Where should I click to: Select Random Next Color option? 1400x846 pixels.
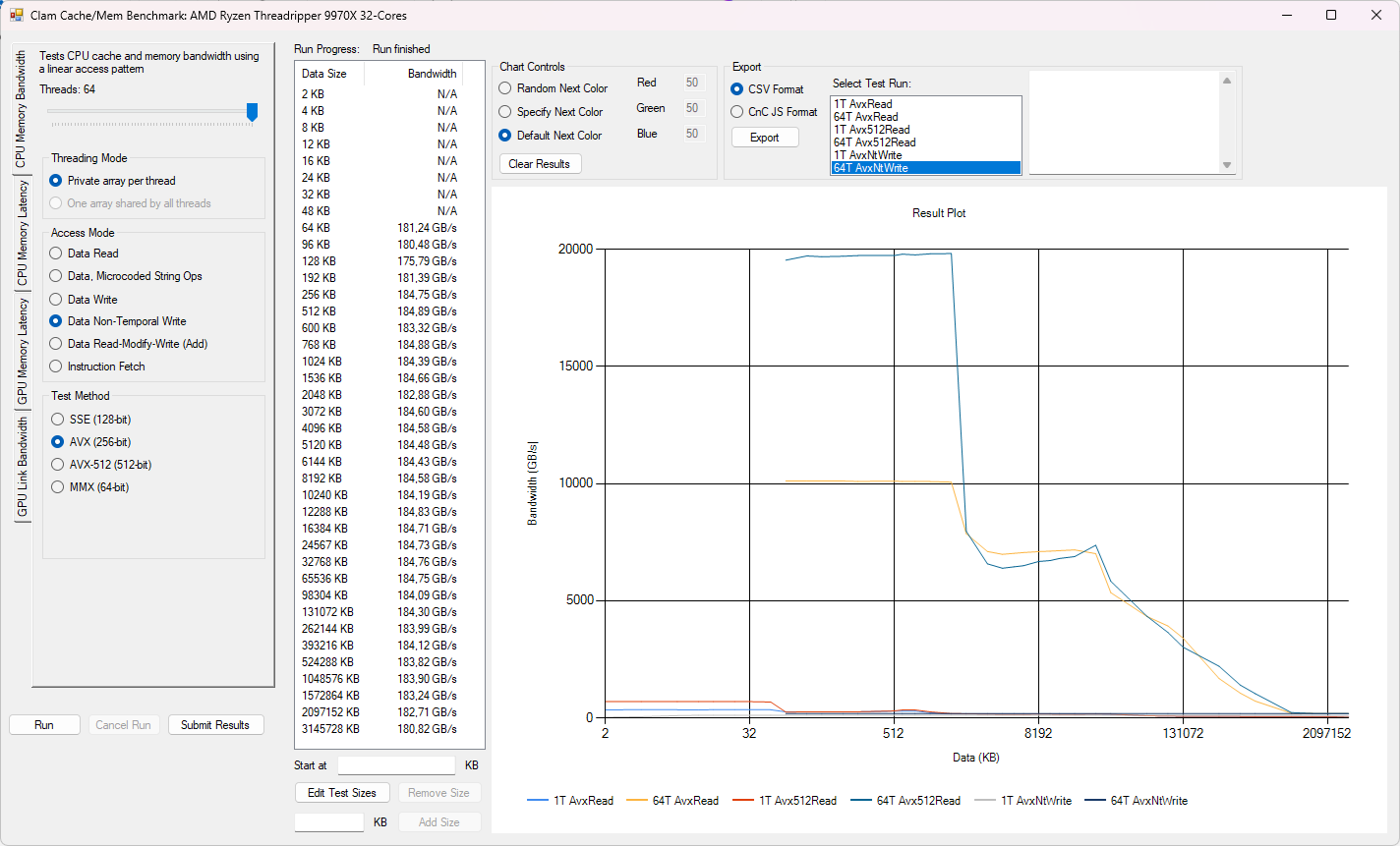click(554, 88)
